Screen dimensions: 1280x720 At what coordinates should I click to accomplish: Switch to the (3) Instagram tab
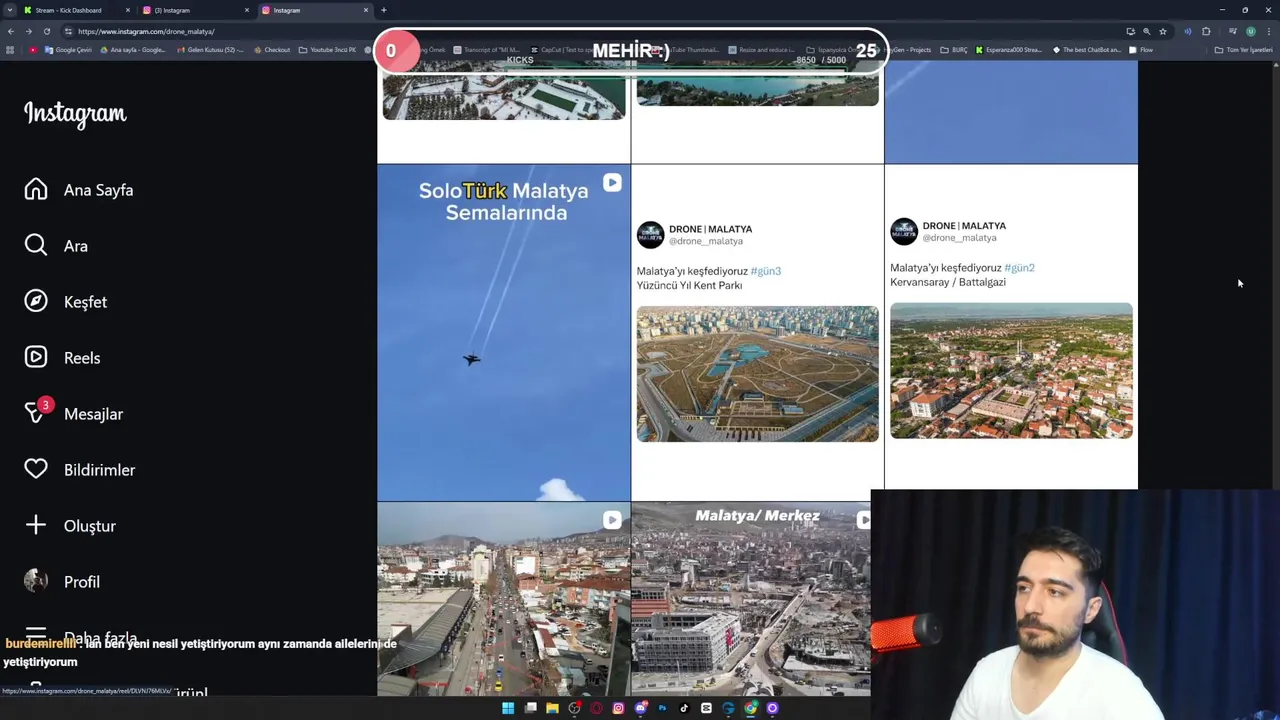pos(195,10)
